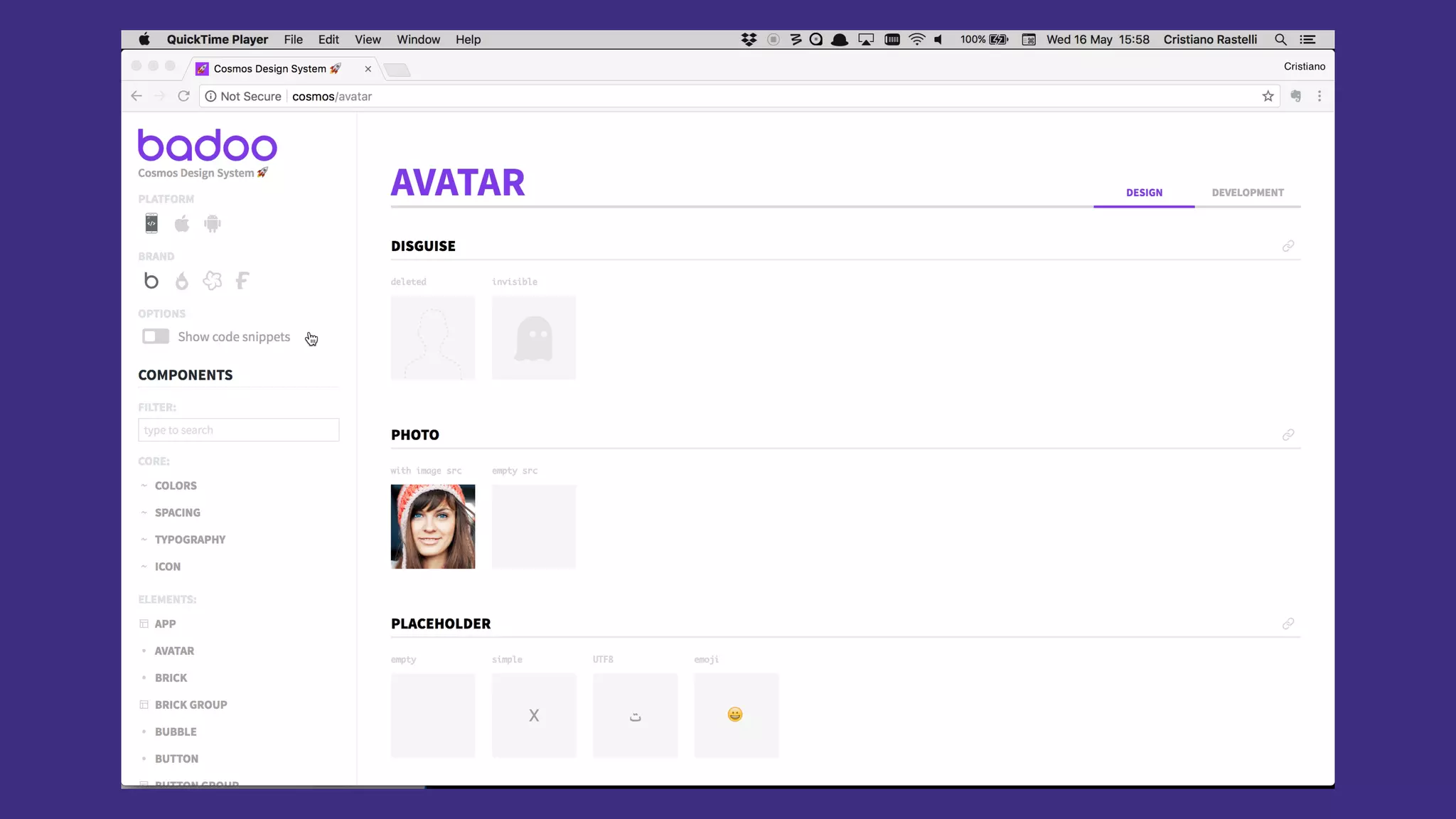Open Brick Group component in sidebar
The height and width of the screenshot is (819, 1456).
pyautogui.click(x=191, y=705)
